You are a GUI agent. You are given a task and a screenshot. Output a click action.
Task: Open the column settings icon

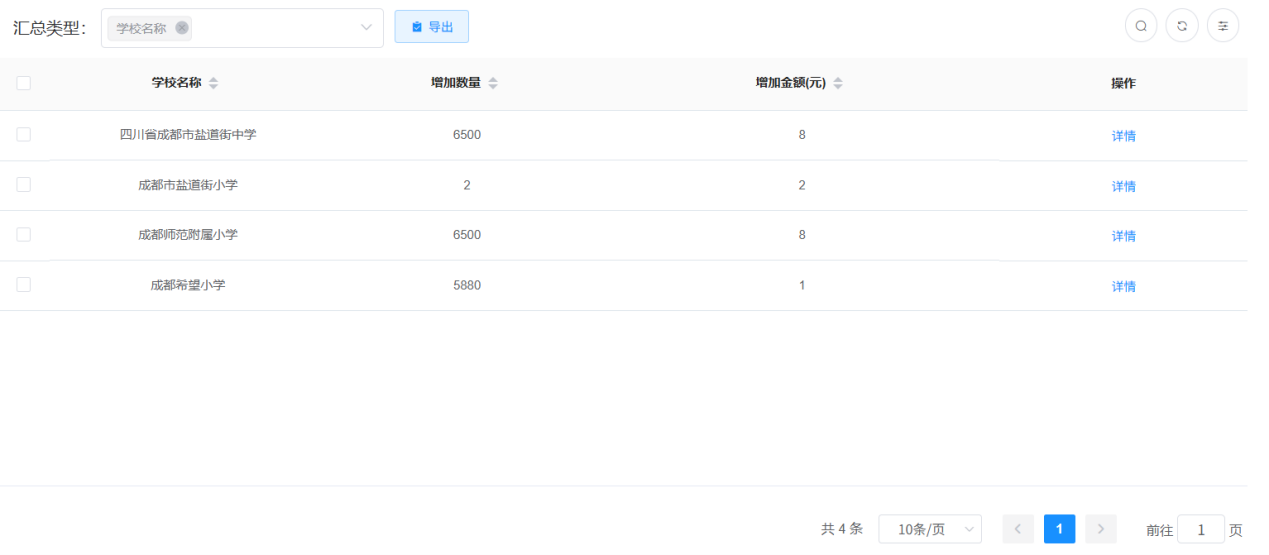click(x=1223, y=26)
